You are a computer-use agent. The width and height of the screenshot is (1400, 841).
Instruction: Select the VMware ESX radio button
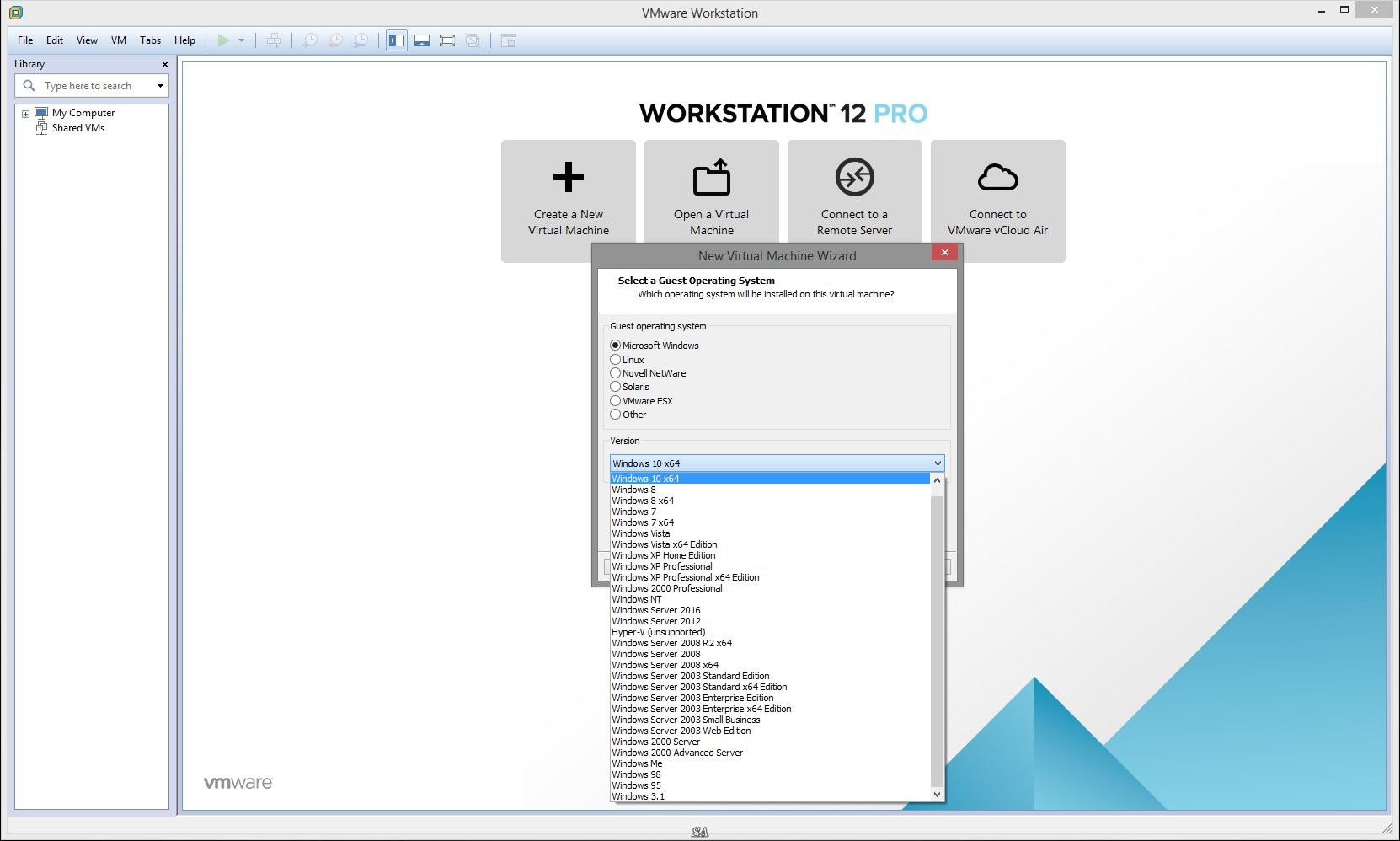615,401
